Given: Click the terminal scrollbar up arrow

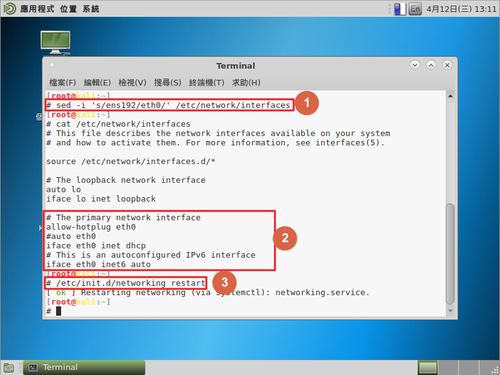Looking at the screenshot, I should 450,96.
